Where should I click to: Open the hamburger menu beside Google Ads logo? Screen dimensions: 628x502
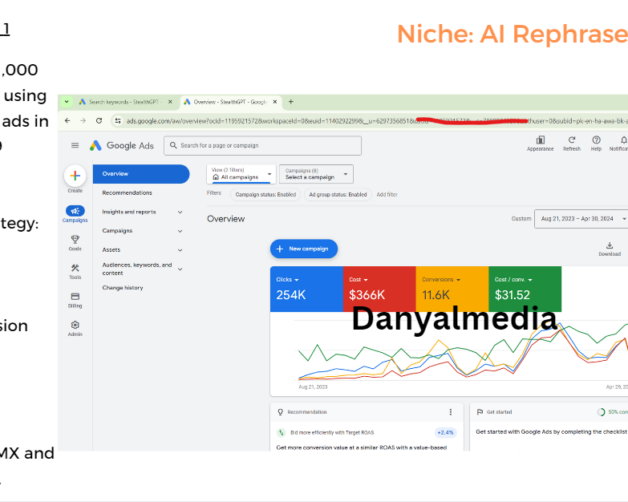point(75,146)
